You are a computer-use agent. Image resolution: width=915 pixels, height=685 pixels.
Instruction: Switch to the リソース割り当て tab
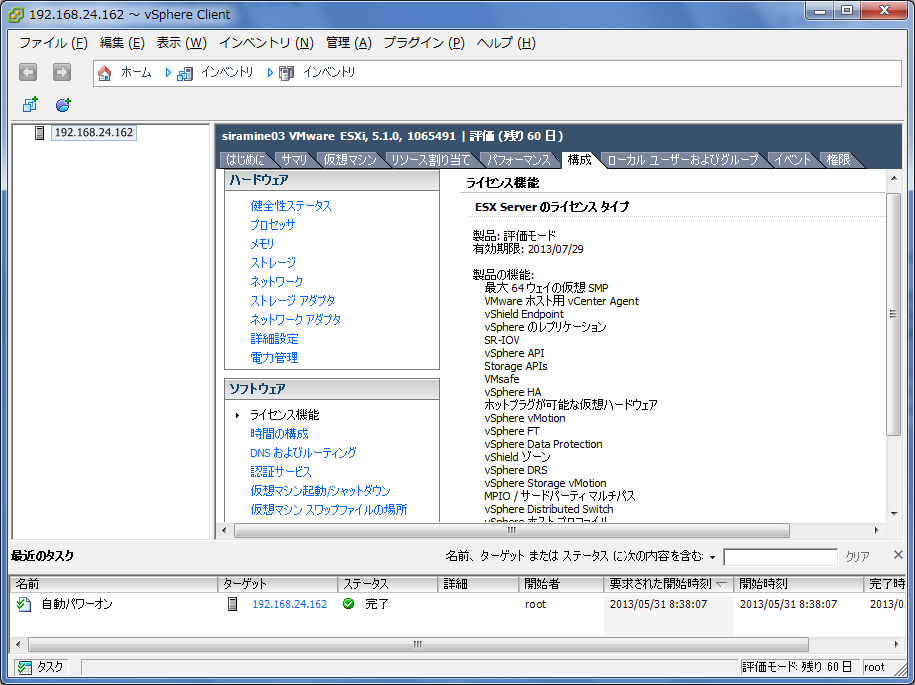(430, 160)
